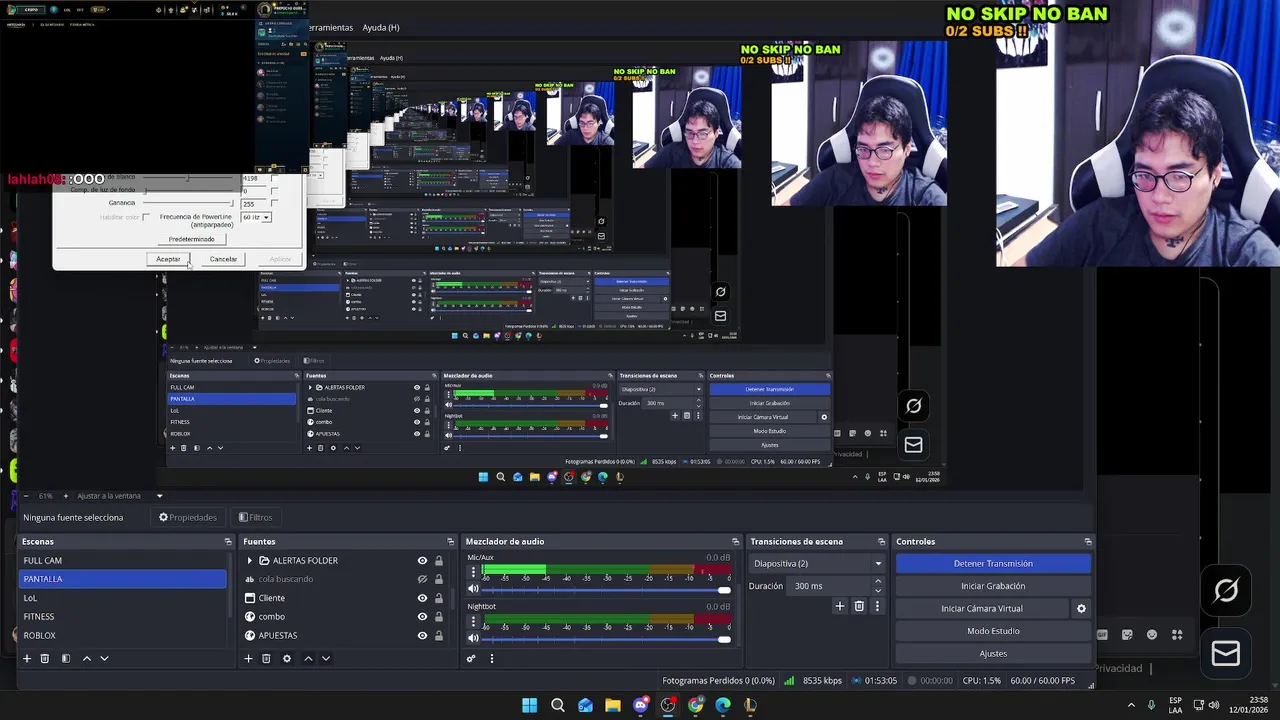
Task: Add a new scene with the plus icon
Action: pos(27,658)
